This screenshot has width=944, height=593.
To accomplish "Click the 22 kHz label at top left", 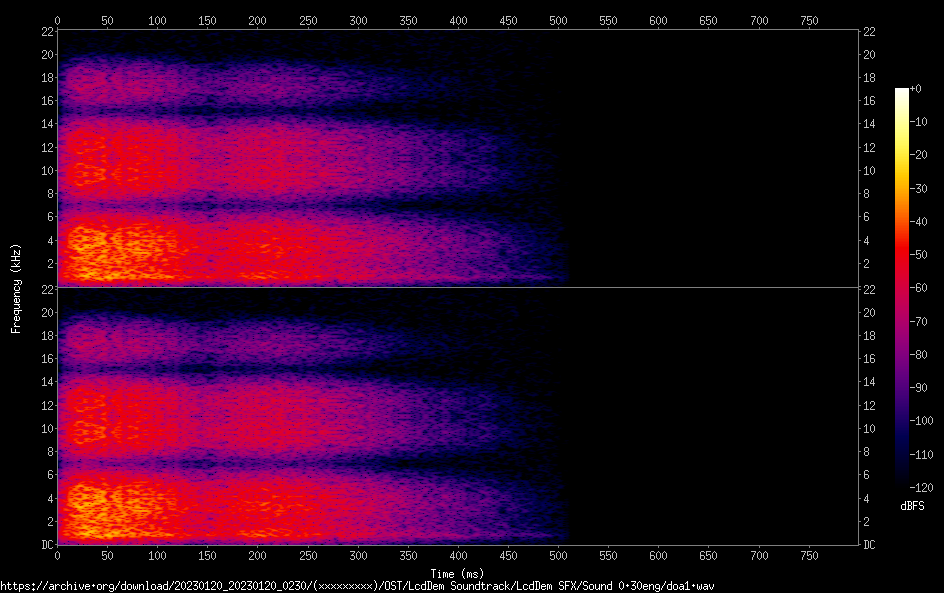I will click(46, 31).
